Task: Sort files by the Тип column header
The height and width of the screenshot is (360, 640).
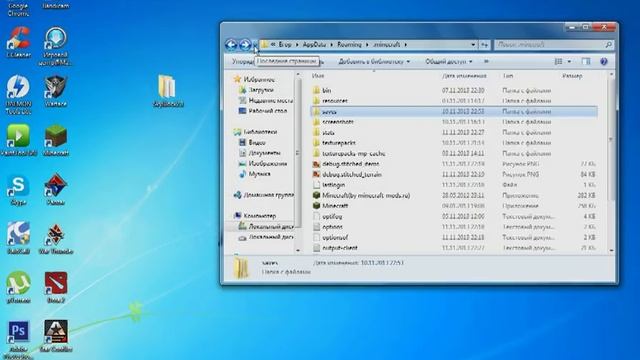Action: click(x=508, y=76)
